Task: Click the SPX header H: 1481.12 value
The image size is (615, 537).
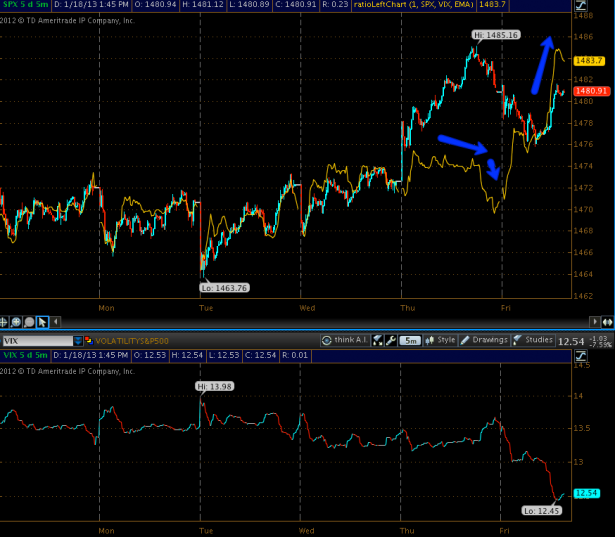Action: pos(203,5)
